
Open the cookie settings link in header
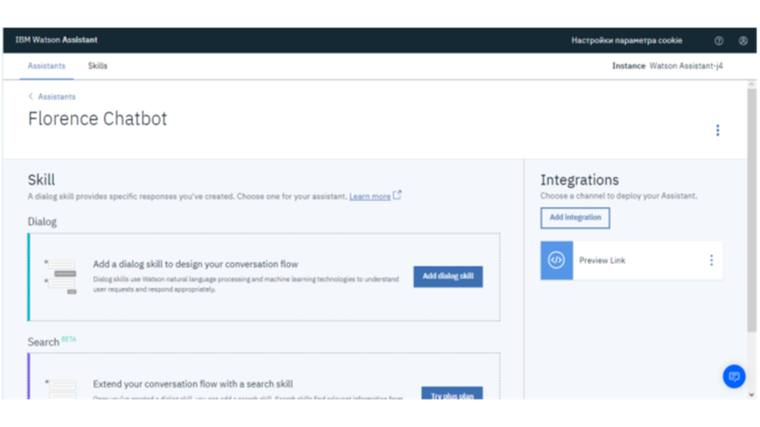(x=626, y=41)
